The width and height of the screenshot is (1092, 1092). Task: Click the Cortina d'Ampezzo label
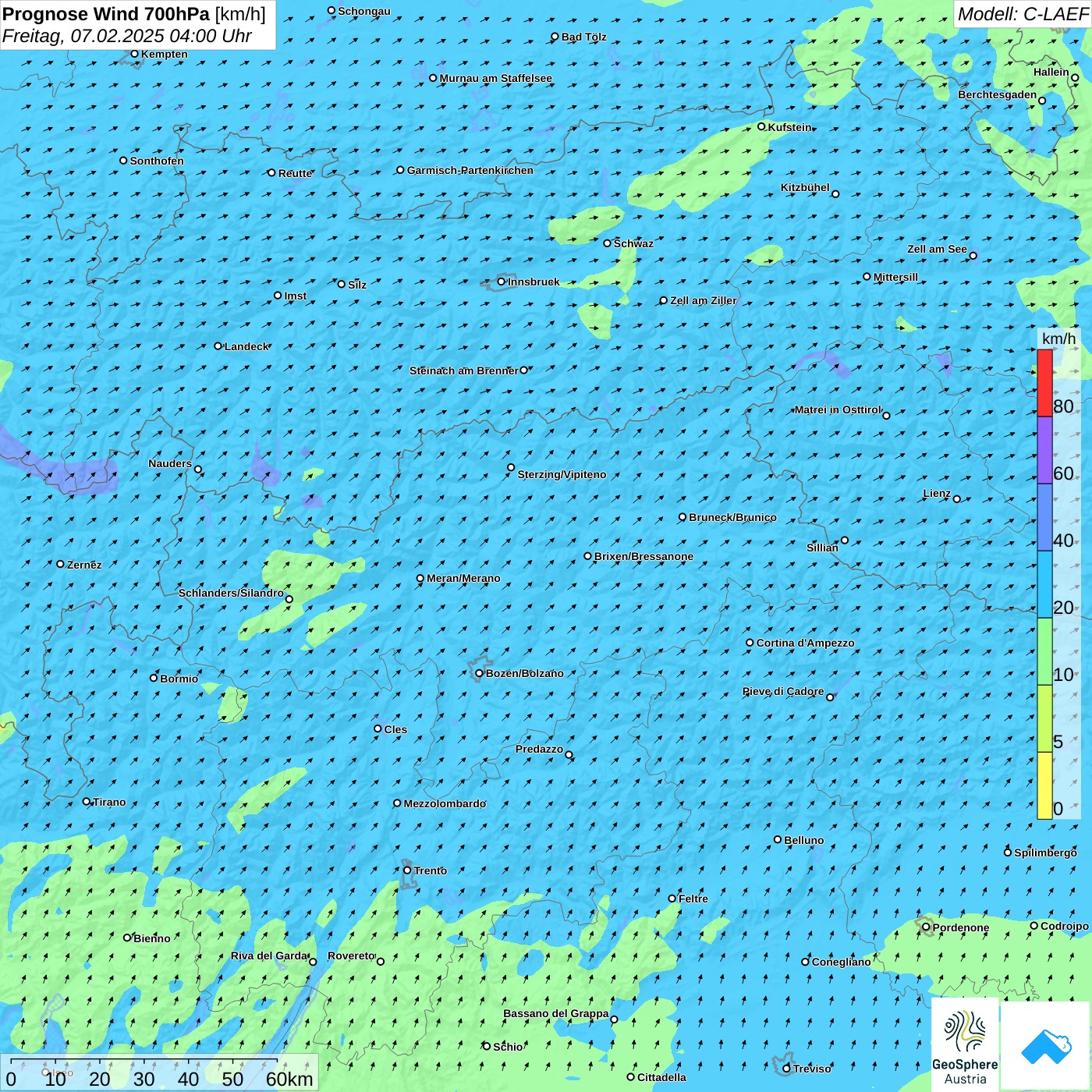[x=806, y=643]
